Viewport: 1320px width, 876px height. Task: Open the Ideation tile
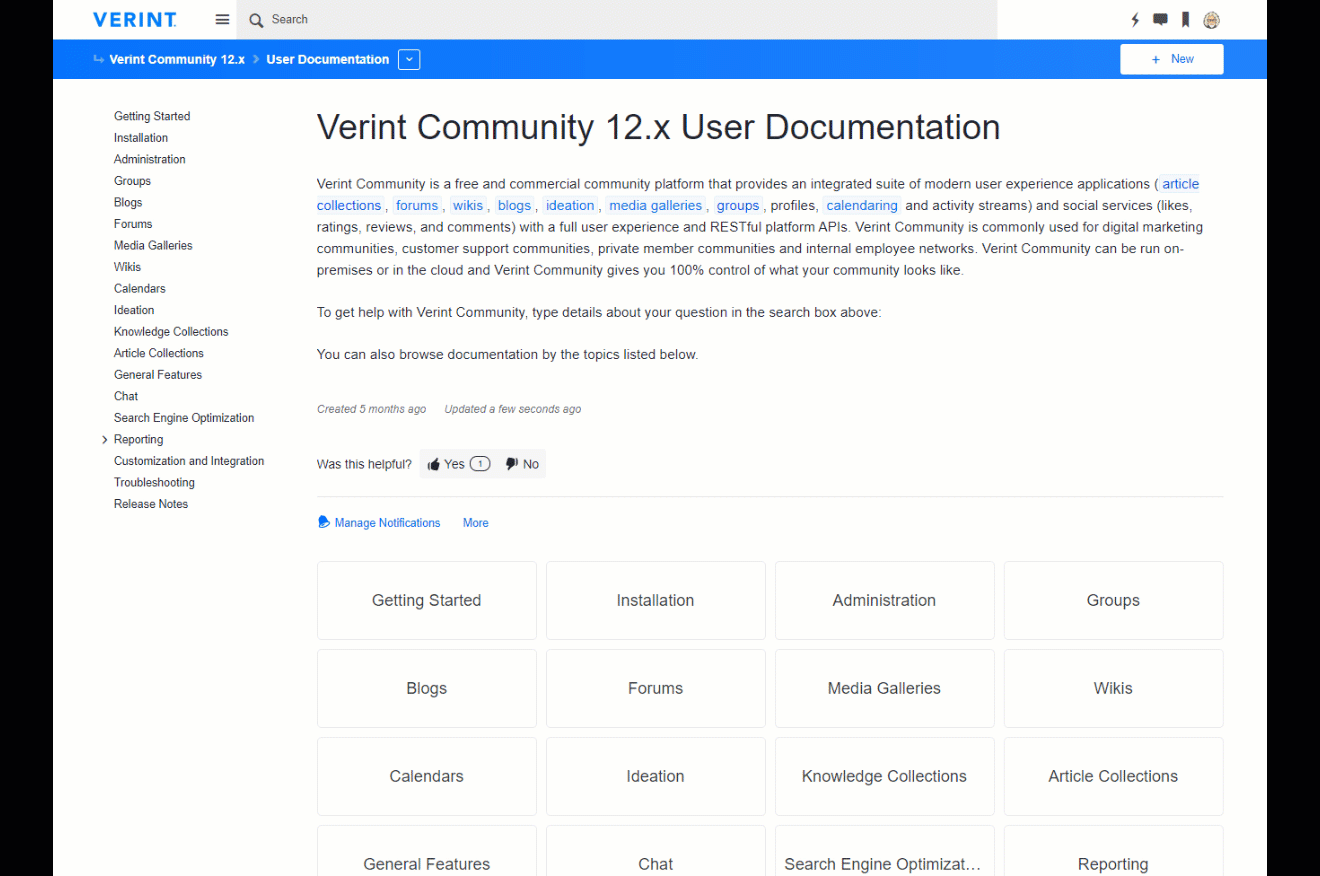[x=656, y=776]
